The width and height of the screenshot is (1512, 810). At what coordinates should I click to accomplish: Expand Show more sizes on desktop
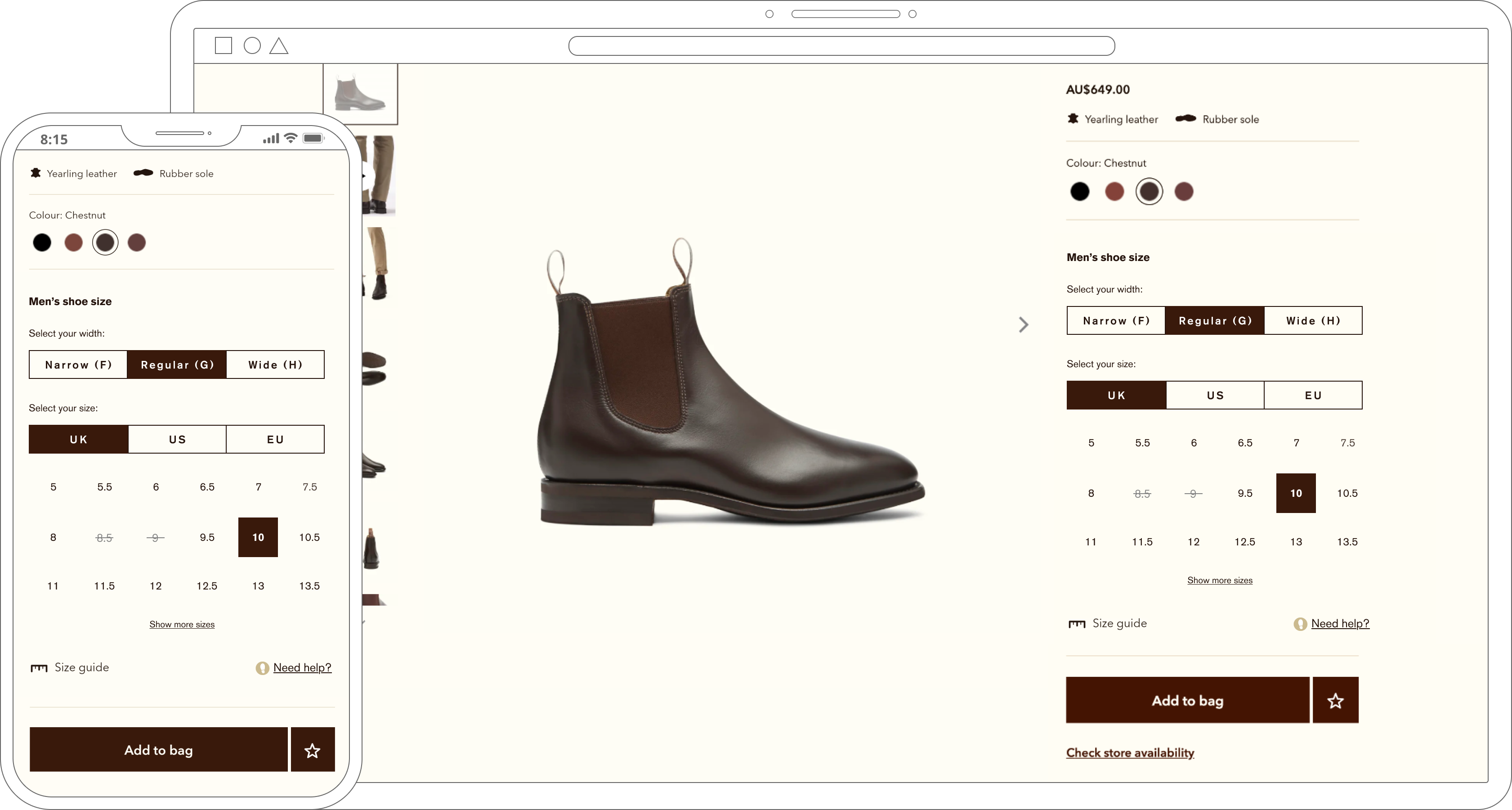[1220, 580]
